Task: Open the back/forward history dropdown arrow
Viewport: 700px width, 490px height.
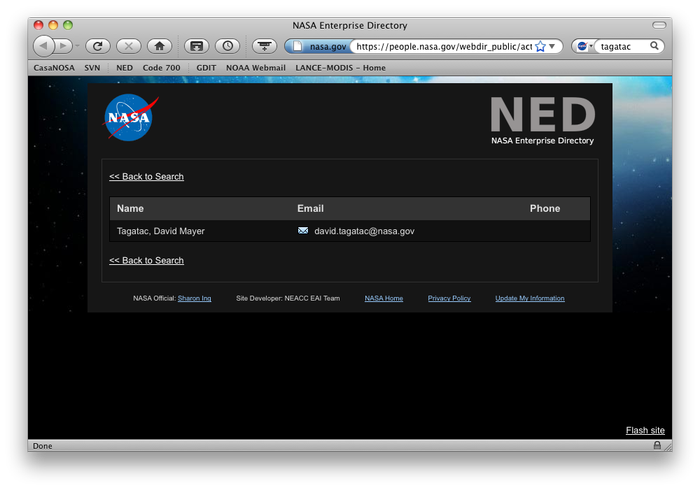Action: pos(77,46)
